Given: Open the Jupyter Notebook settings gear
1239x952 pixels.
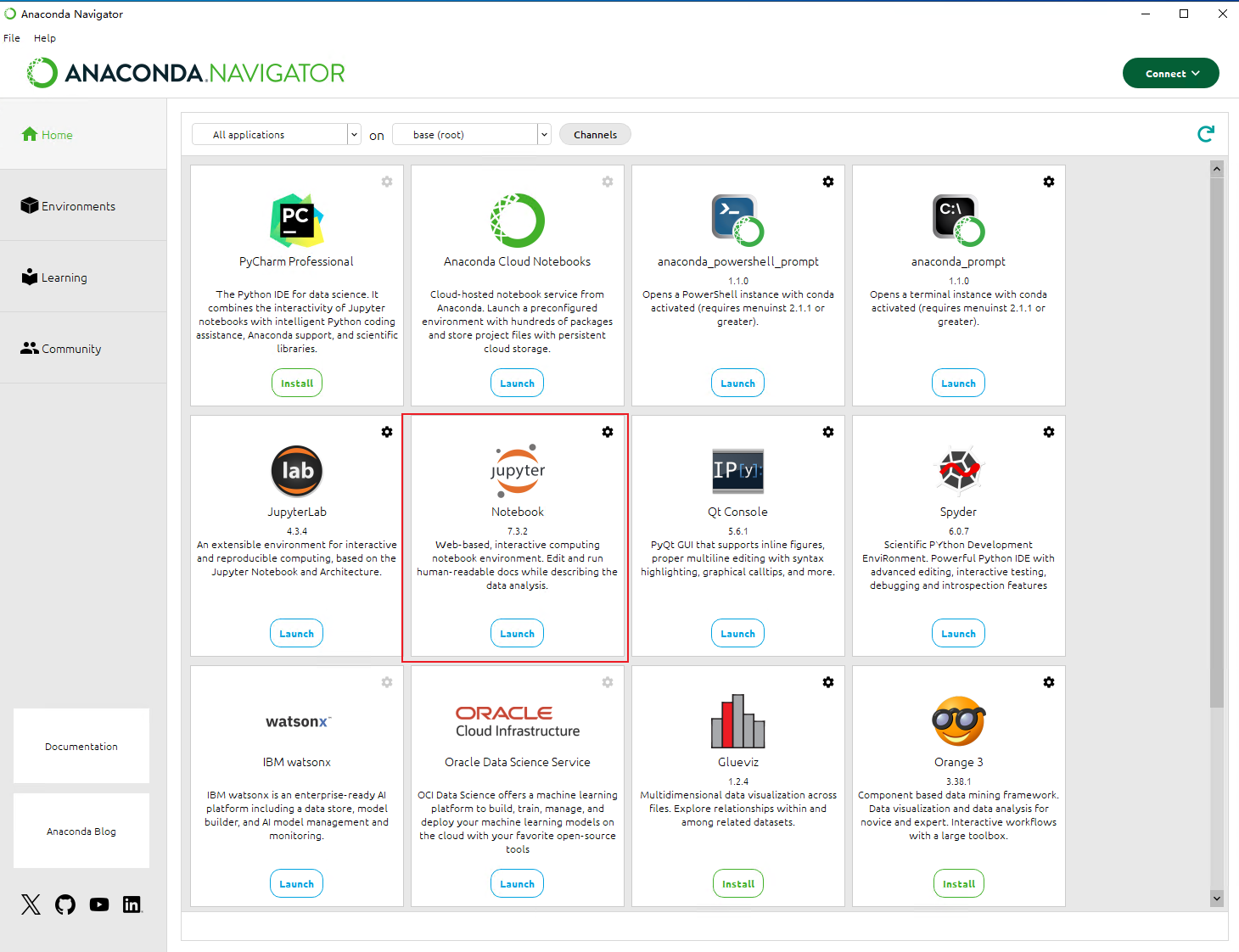Looking at the screenshot, I should 608,432.
